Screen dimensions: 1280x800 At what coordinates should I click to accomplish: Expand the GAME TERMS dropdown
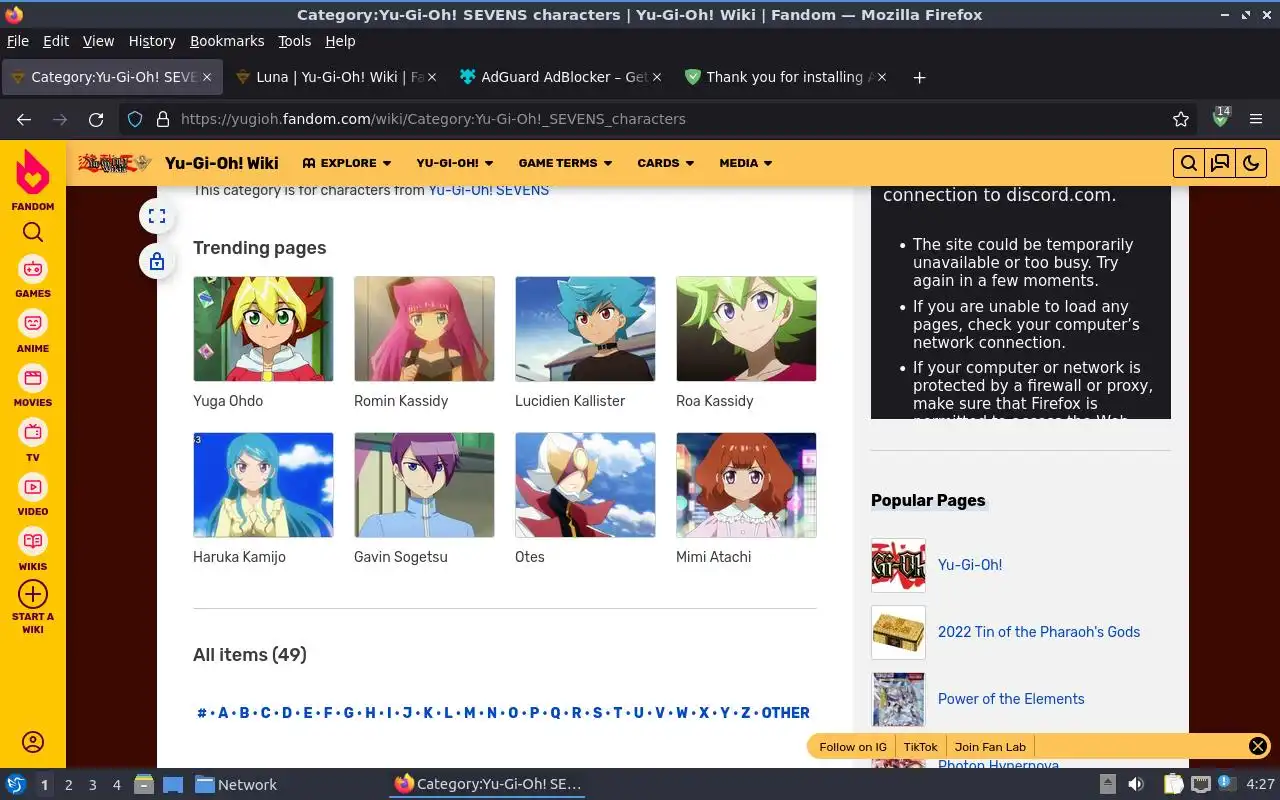point(565,163)
